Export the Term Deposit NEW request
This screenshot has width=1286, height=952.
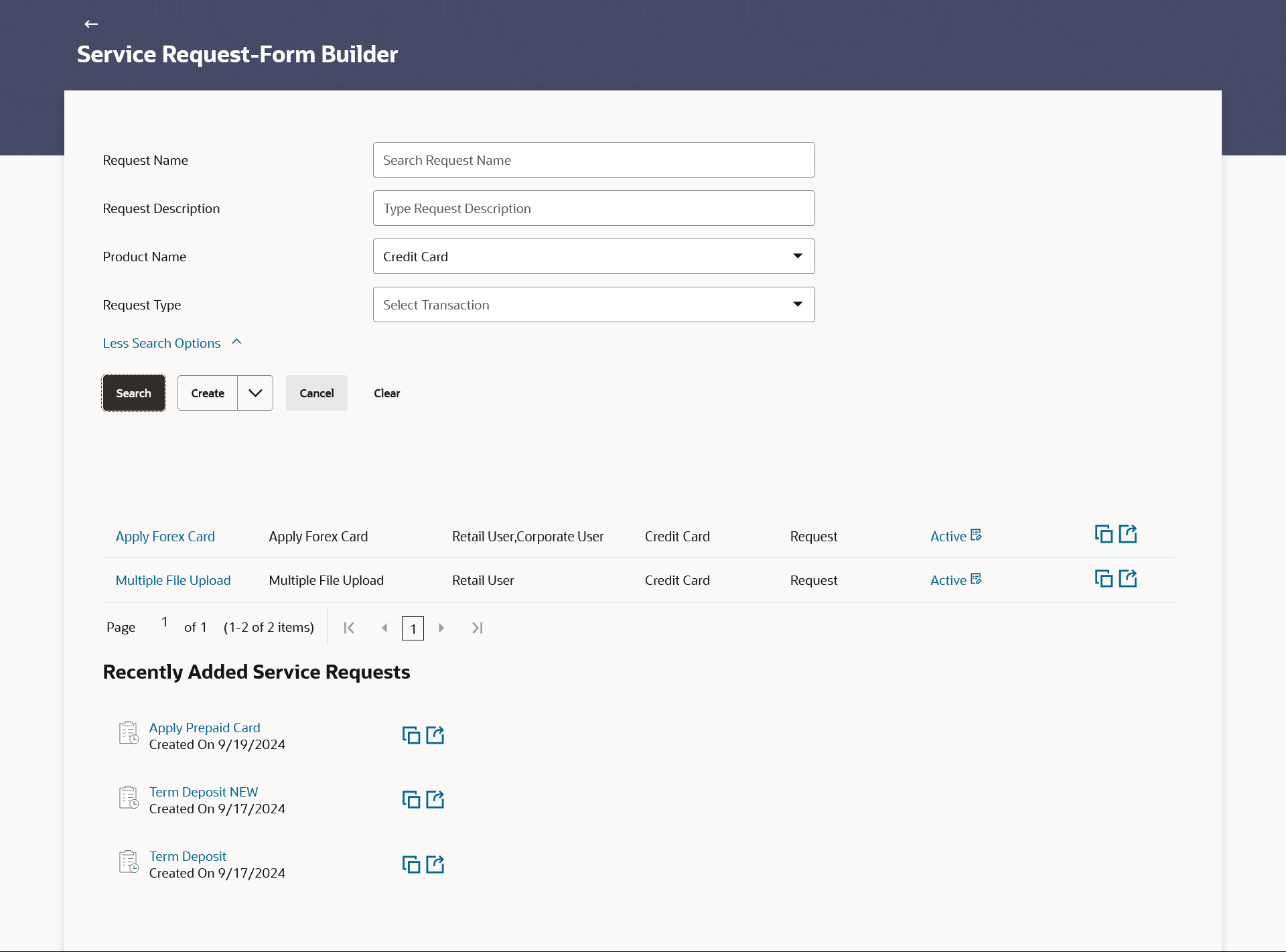click(x=435, y=800)
